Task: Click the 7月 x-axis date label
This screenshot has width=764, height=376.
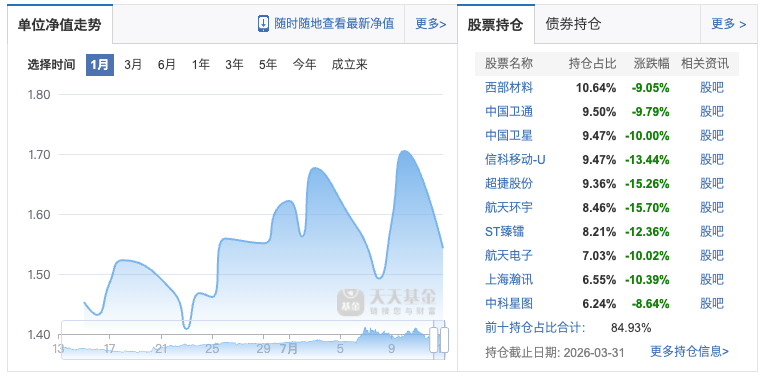Action: click(289, 349)
